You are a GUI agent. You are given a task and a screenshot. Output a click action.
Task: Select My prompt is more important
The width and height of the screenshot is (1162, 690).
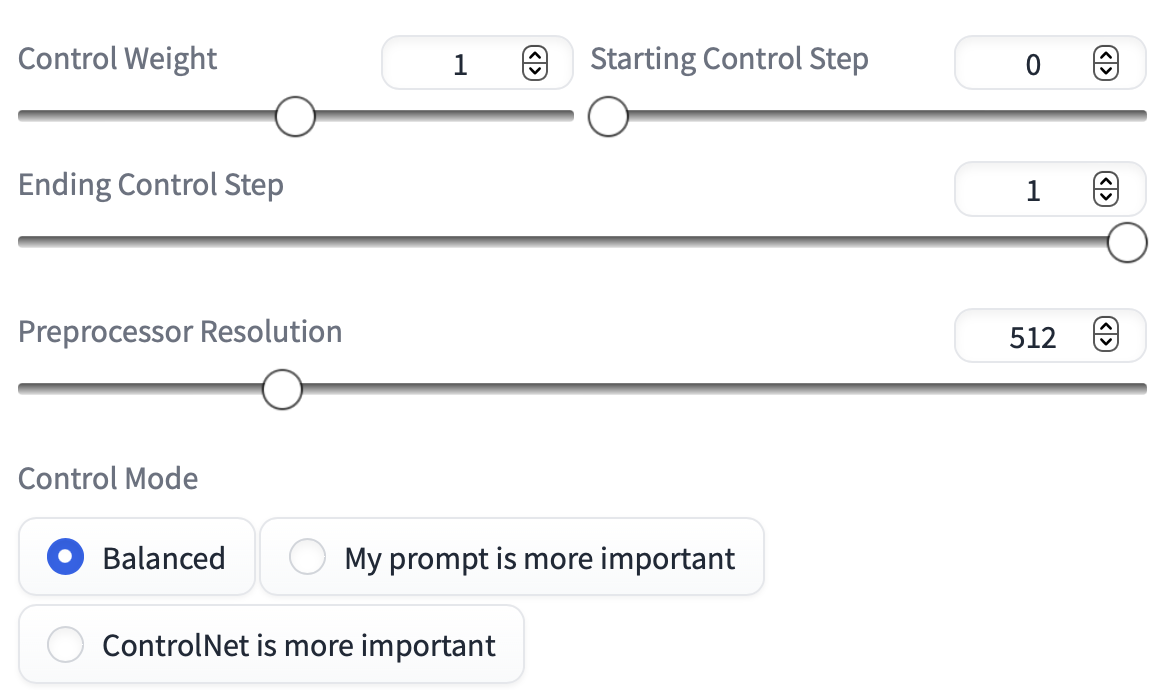[307, 557]
